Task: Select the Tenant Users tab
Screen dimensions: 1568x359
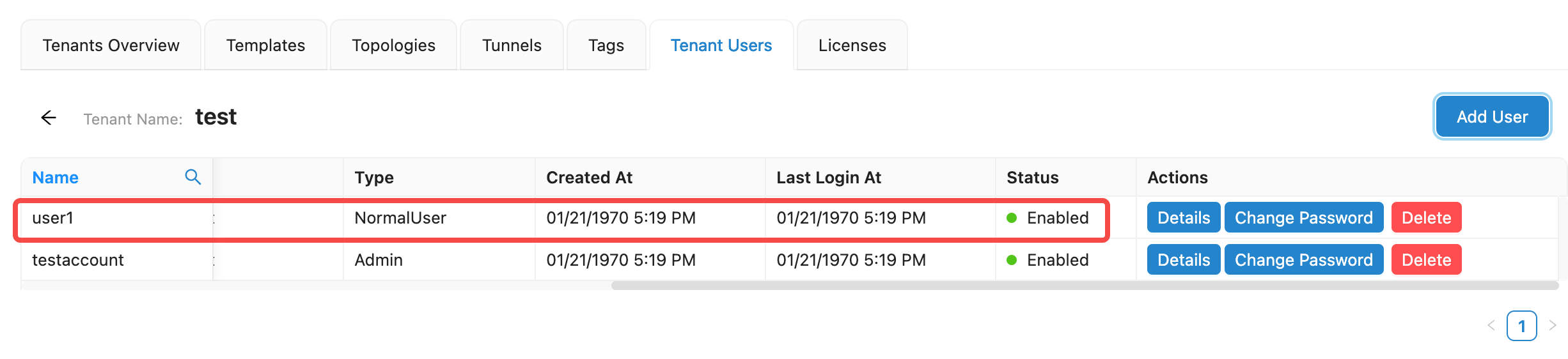Action: [721, 45]
